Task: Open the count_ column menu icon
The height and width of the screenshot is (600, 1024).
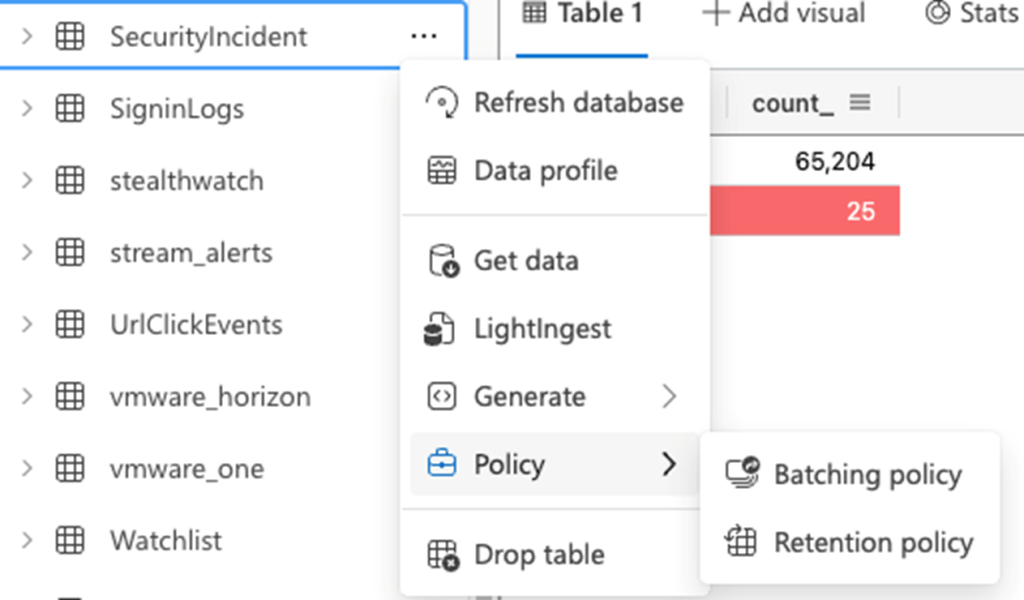Action: [x=860, y=103]
